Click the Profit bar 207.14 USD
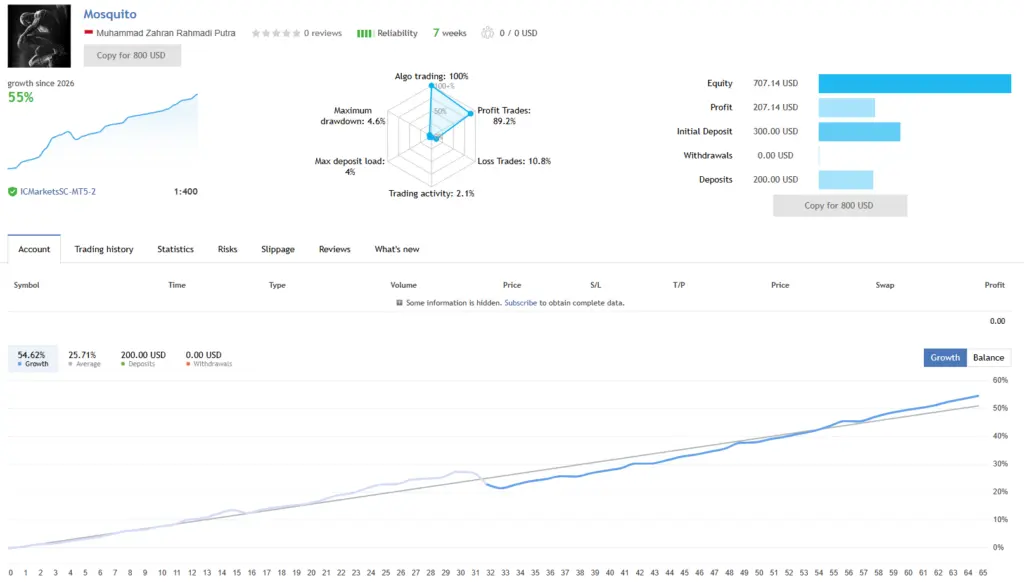This screenshot has width=1024, height=583. click(x=846, y=108)
